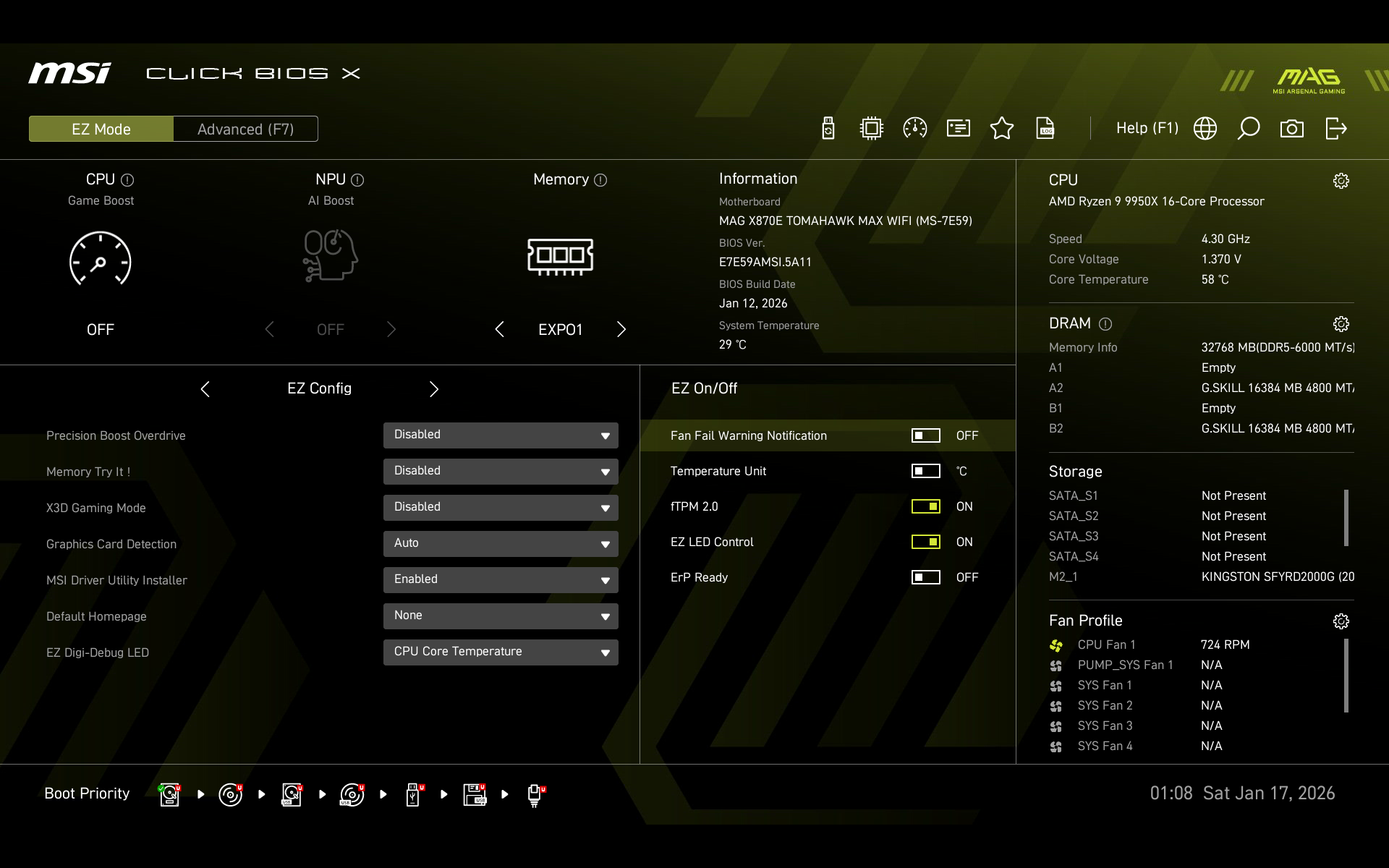Click the next Memory profile arrow
This screenshot has width=1389, height=868.
tap(621, 330)
